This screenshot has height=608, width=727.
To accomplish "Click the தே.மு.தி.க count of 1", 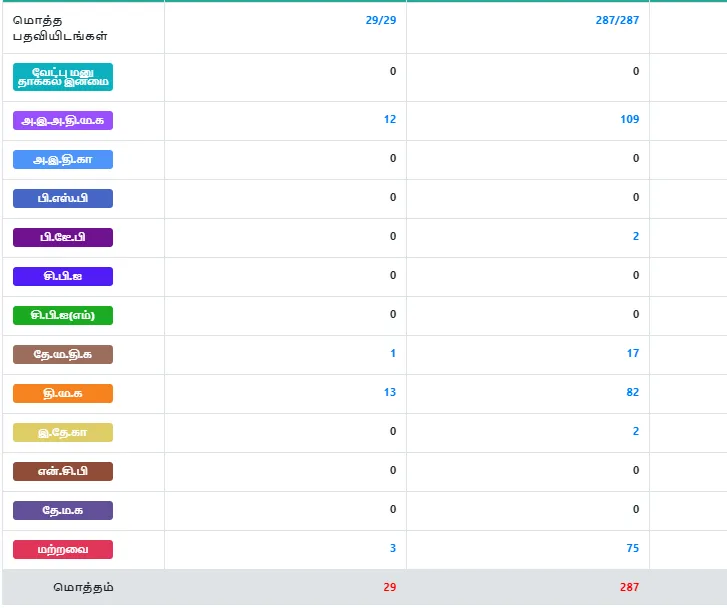I will pyautogui.click(x=393, y=353).
